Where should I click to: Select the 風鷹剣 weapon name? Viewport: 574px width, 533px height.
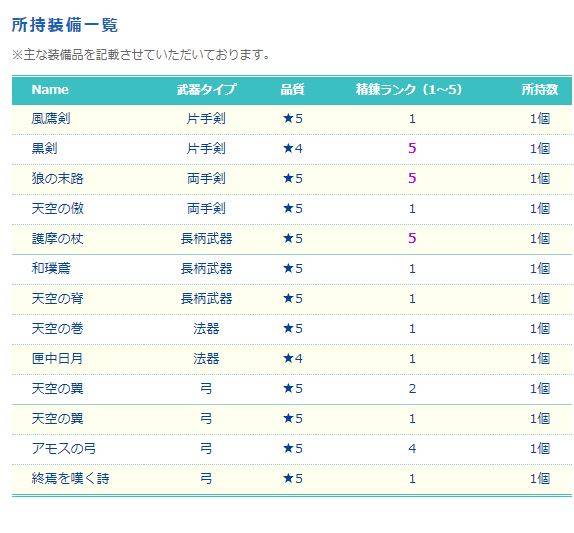[x=51, y=119]
